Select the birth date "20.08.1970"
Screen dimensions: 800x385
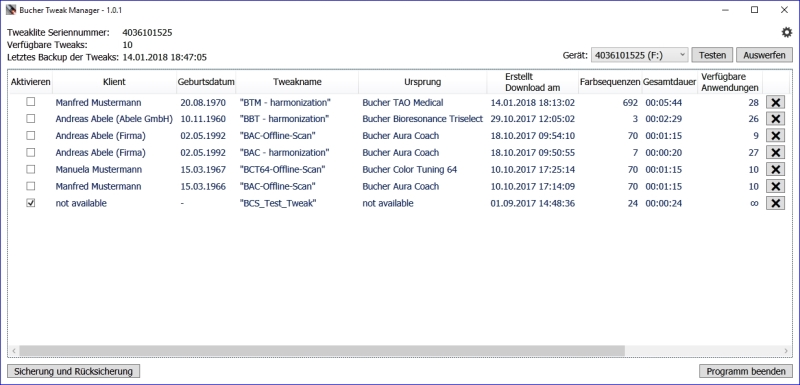click(x=203, y=102)
